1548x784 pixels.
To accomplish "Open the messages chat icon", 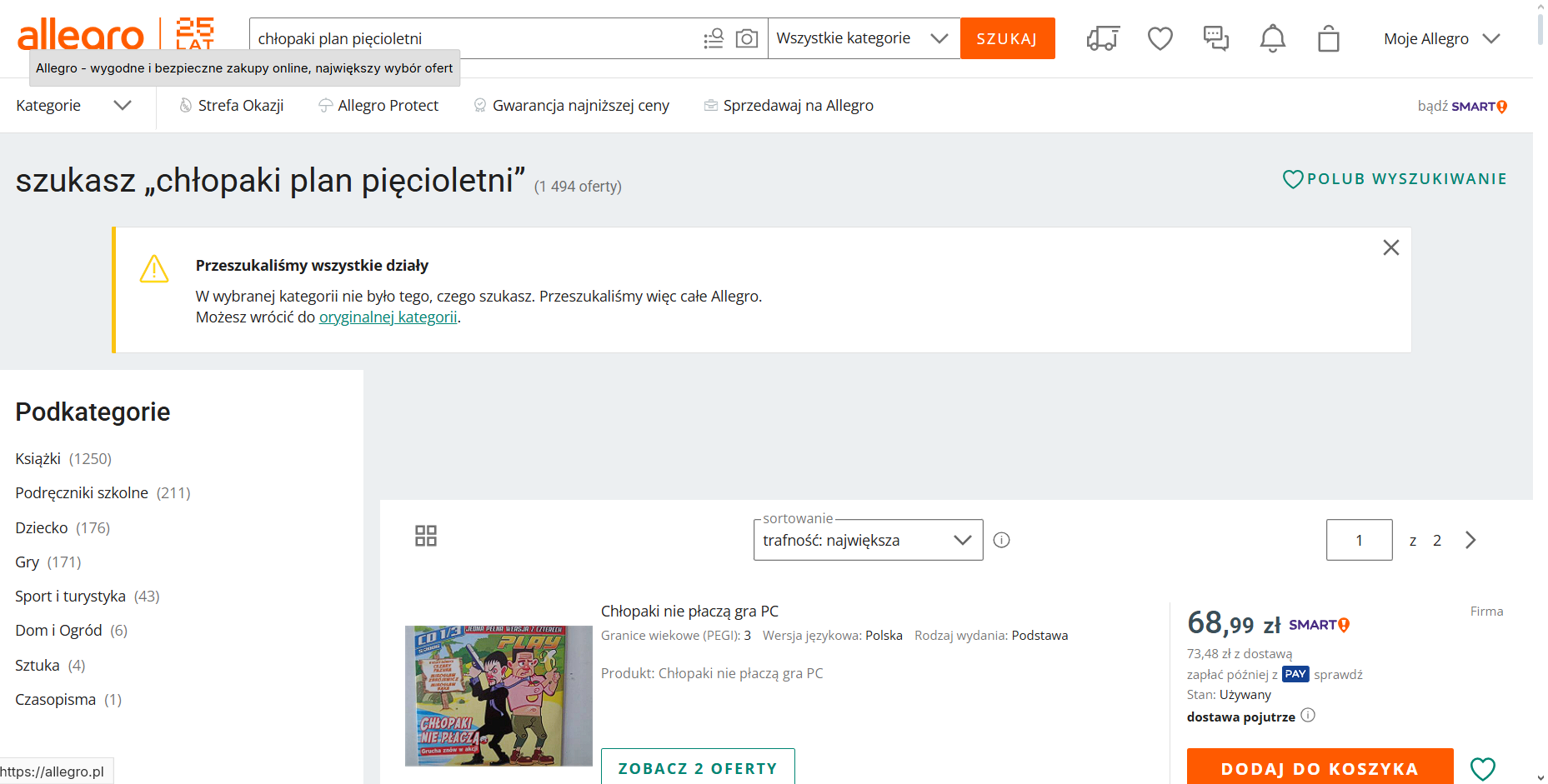I will coord(1215,38).
